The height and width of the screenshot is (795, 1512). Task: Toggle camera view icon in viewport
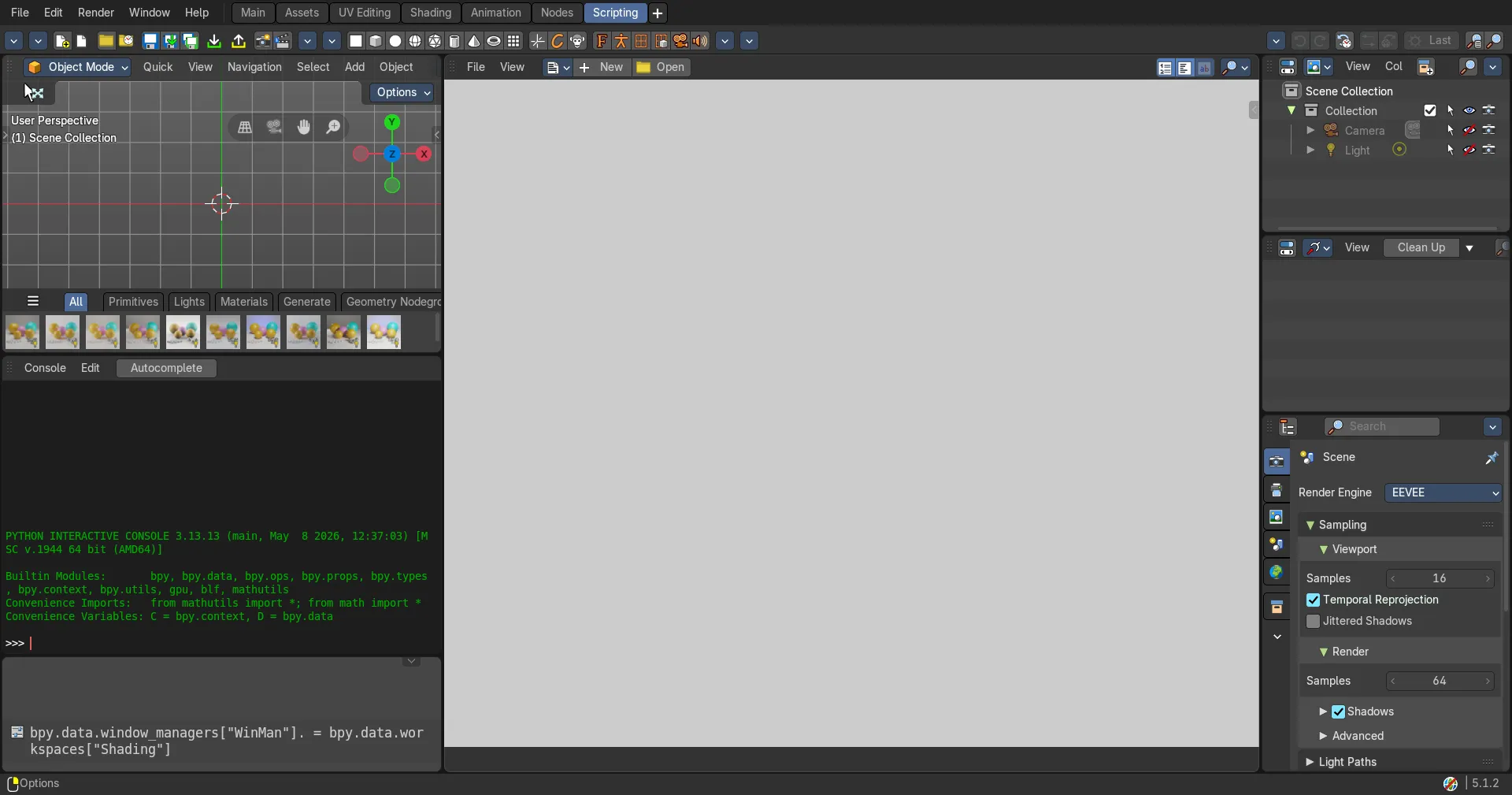pyautogui.click(x=274, y=127)
